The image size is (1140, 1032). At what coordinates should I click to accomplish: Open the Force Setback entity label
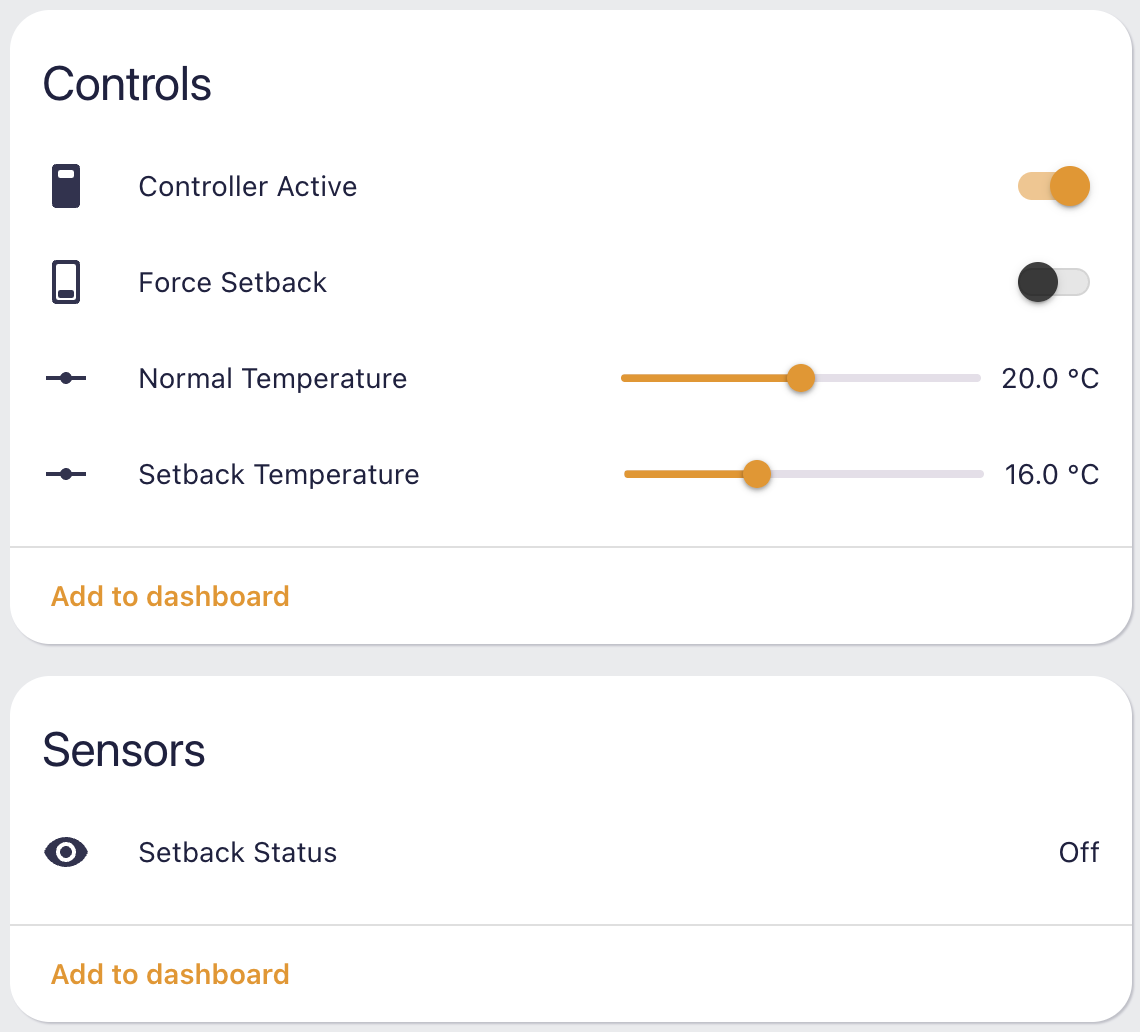[233, 282]
